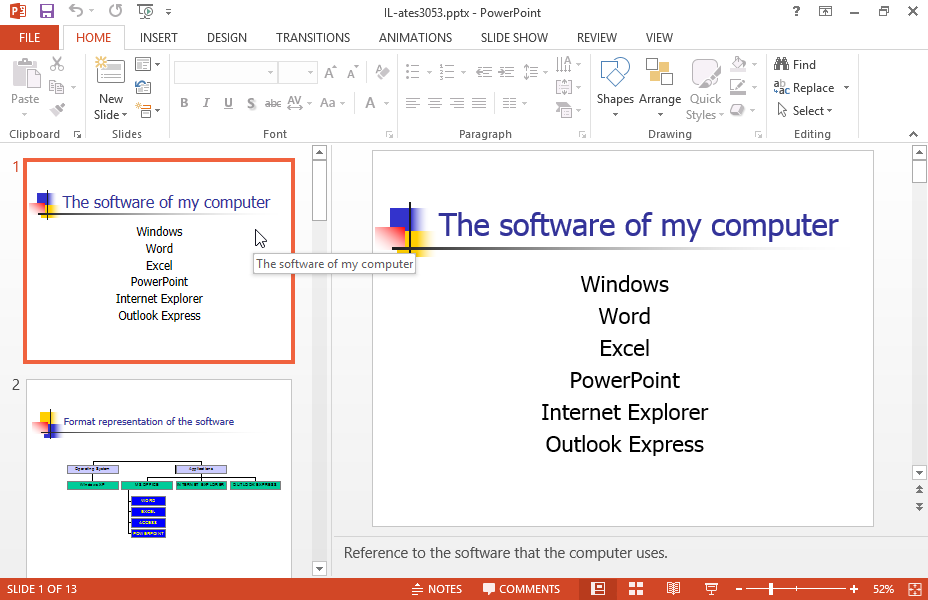The width and height of the screenshot is (928, 600).
Task: Click the Format Painter brush icon
Action: [57, 110]
